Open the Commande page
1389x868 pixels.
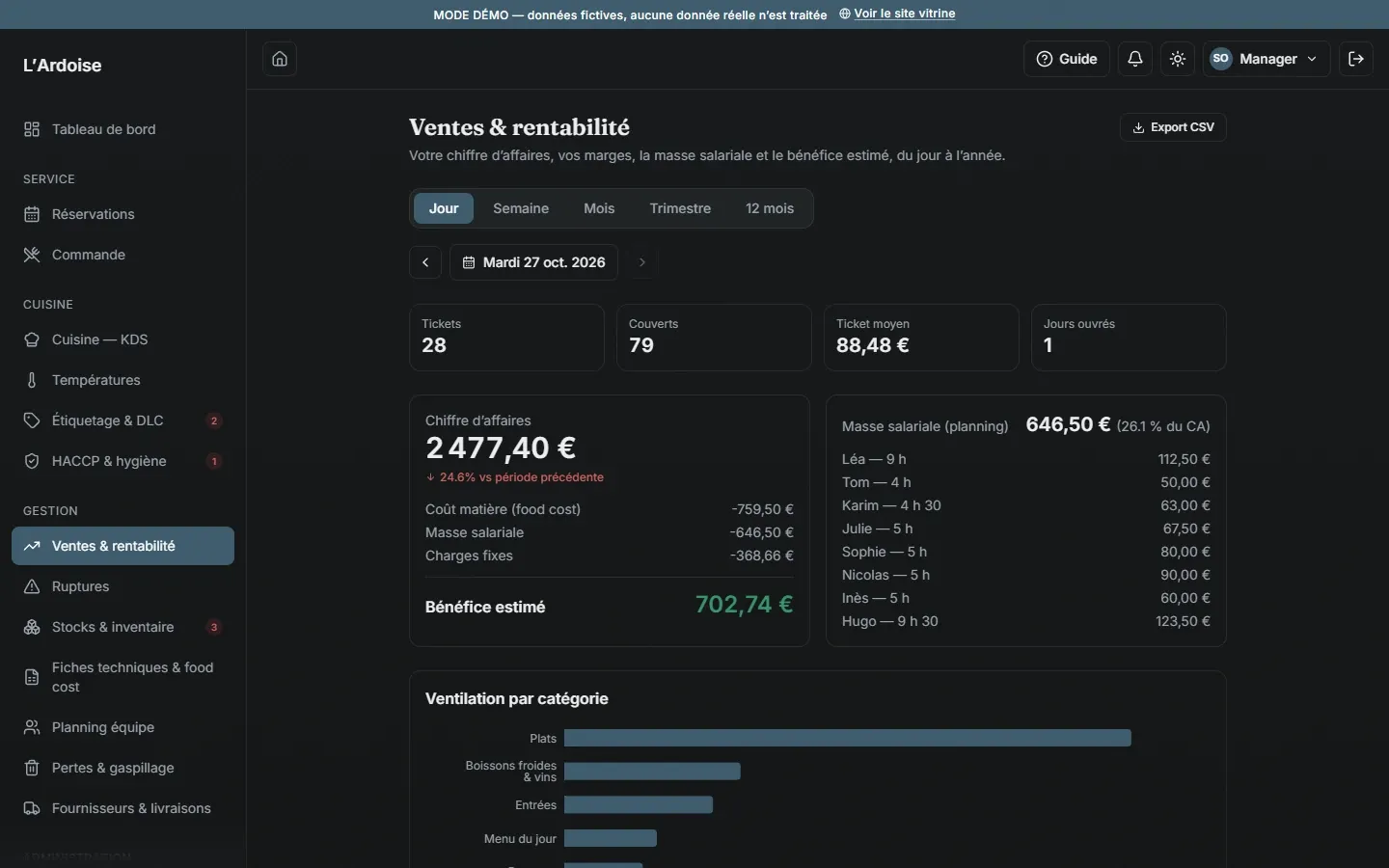pos(123,255)
